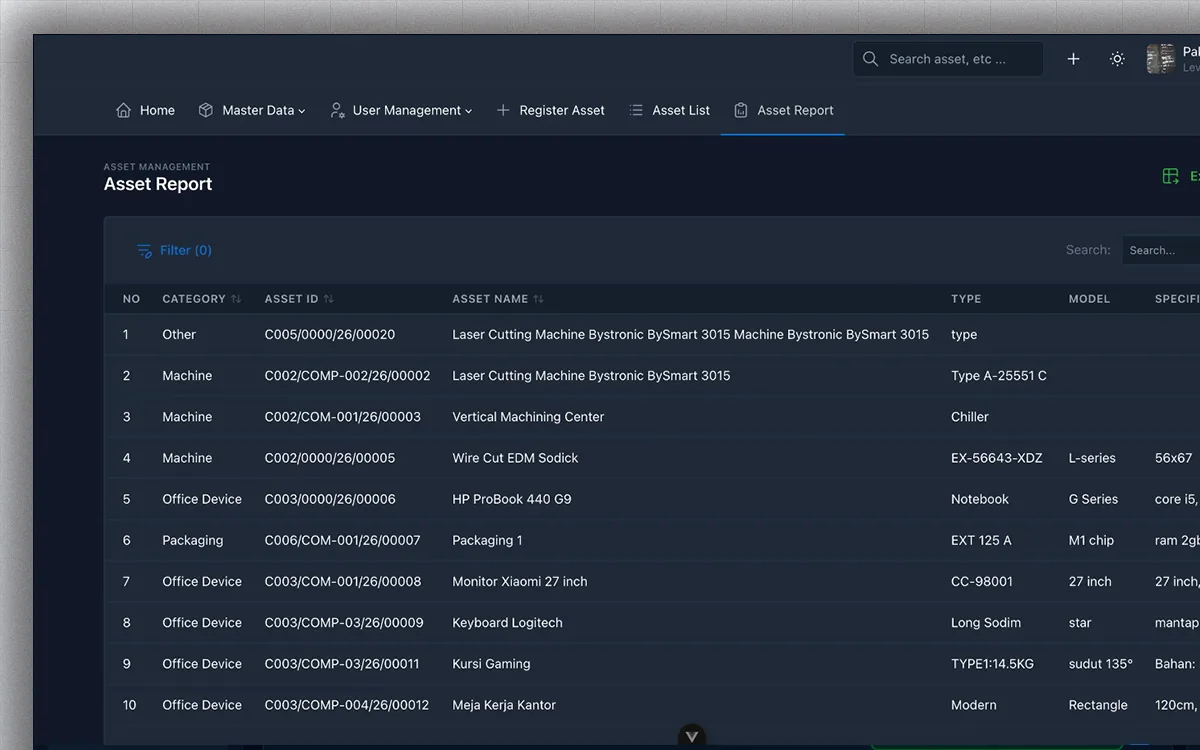
Task: Select the Wire Cut EDM Sodick row name
Action: (515, 458)
